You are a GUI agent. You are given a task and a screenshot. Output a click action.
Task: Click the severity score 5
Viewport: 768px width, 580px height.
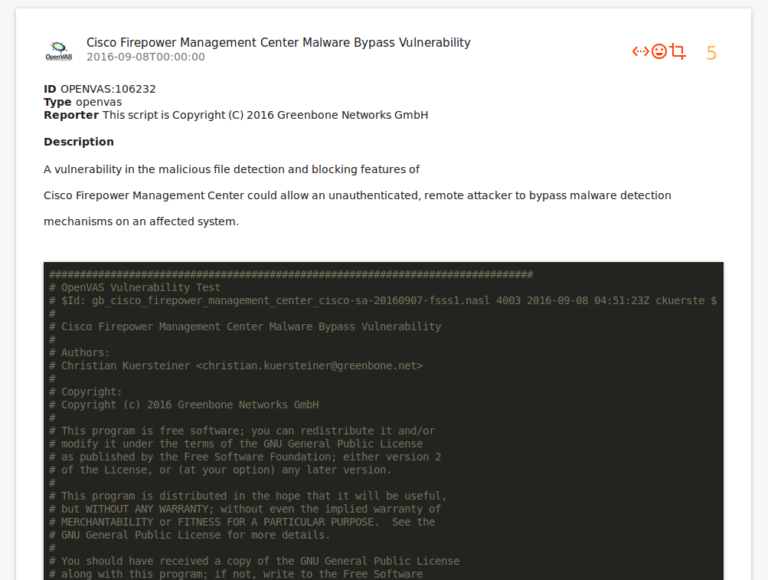pos(711,53)
